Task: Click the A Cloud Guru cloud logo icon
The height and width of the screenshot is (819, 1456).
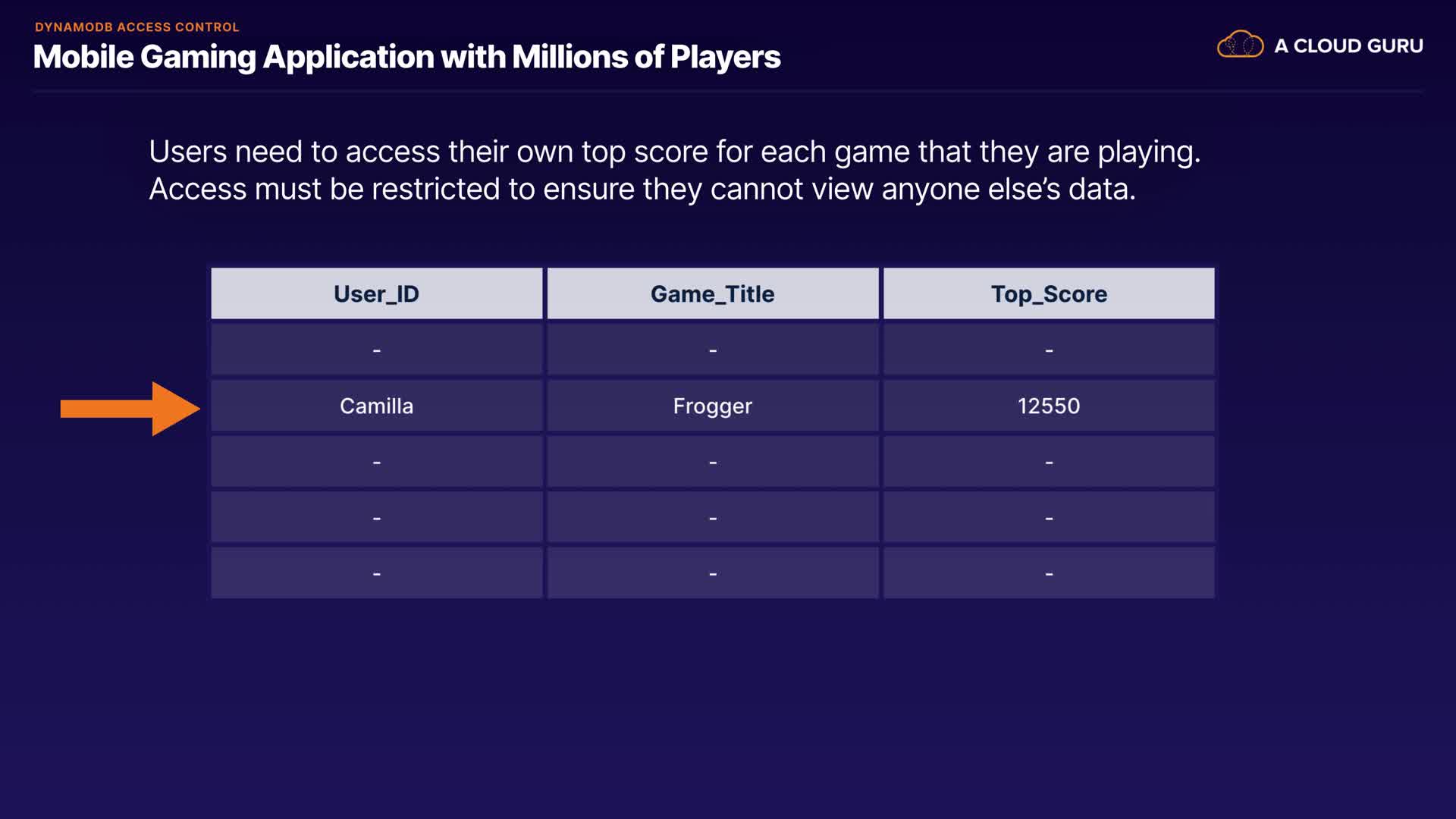Action: [x=1240, y=45]
